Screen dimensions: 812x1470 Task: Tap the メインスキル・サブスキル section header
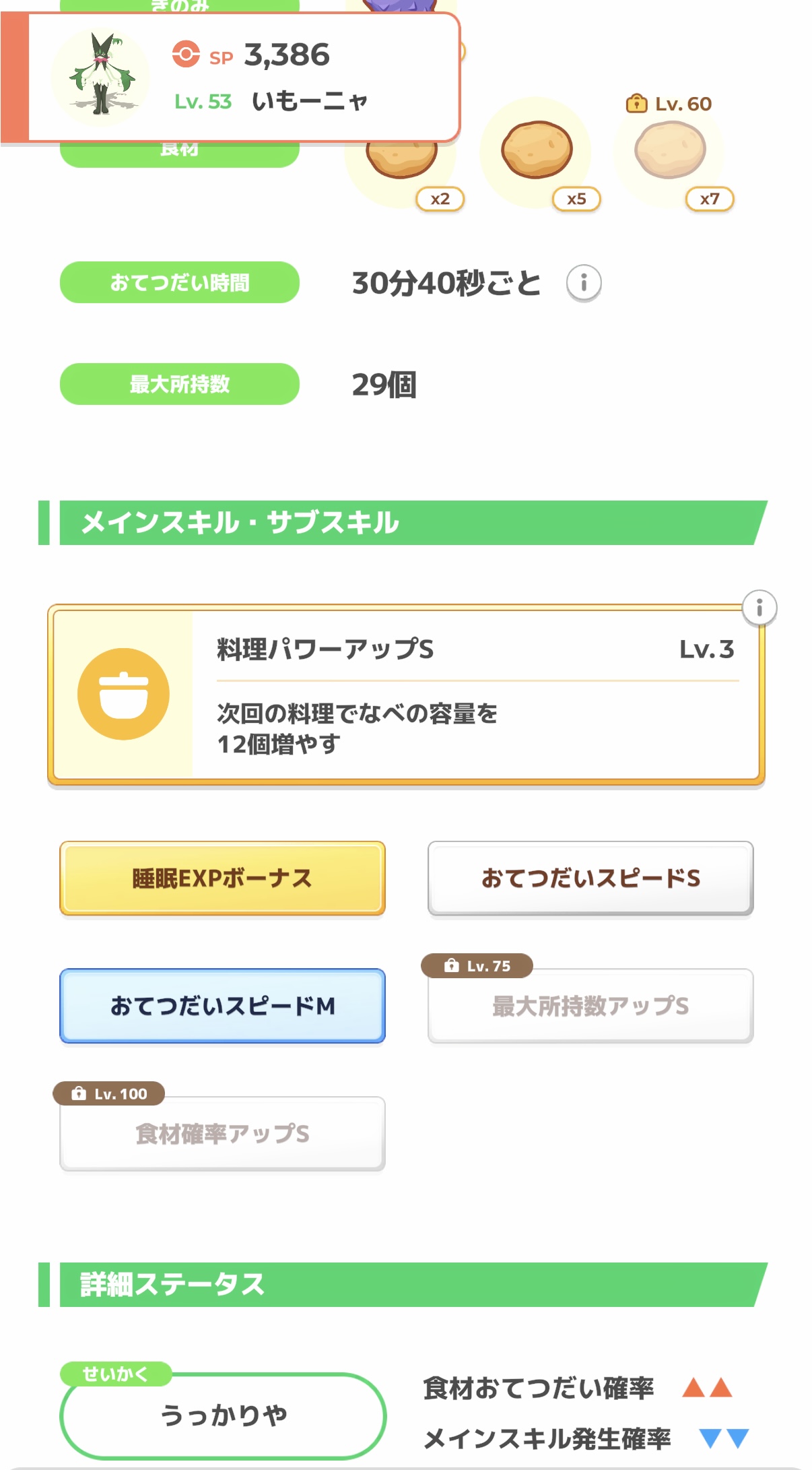pos(404,523)
